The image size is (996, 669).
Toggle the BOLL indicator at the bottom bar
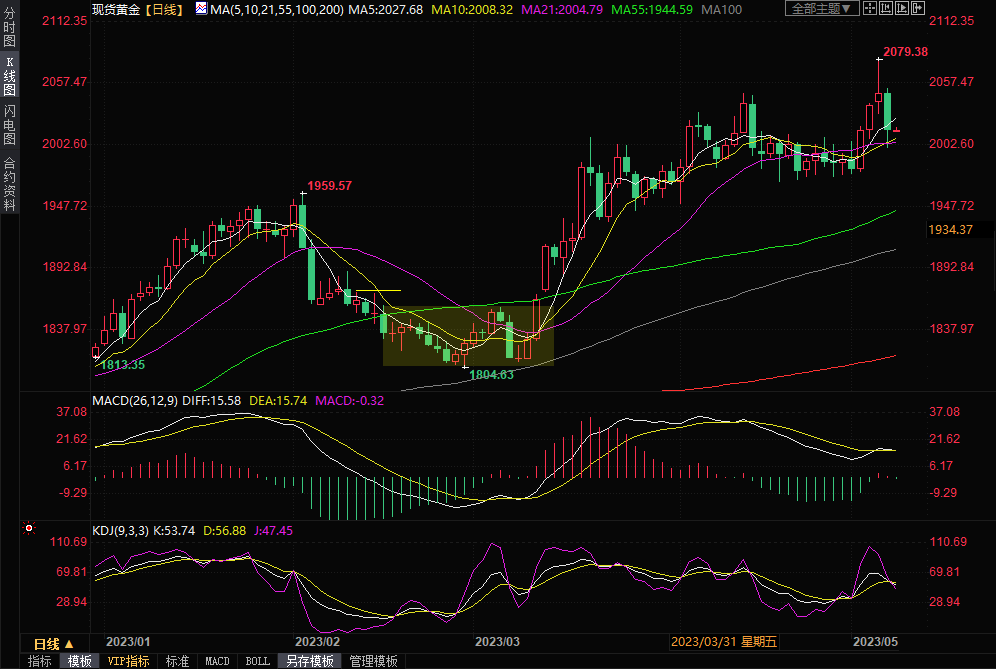257,661
